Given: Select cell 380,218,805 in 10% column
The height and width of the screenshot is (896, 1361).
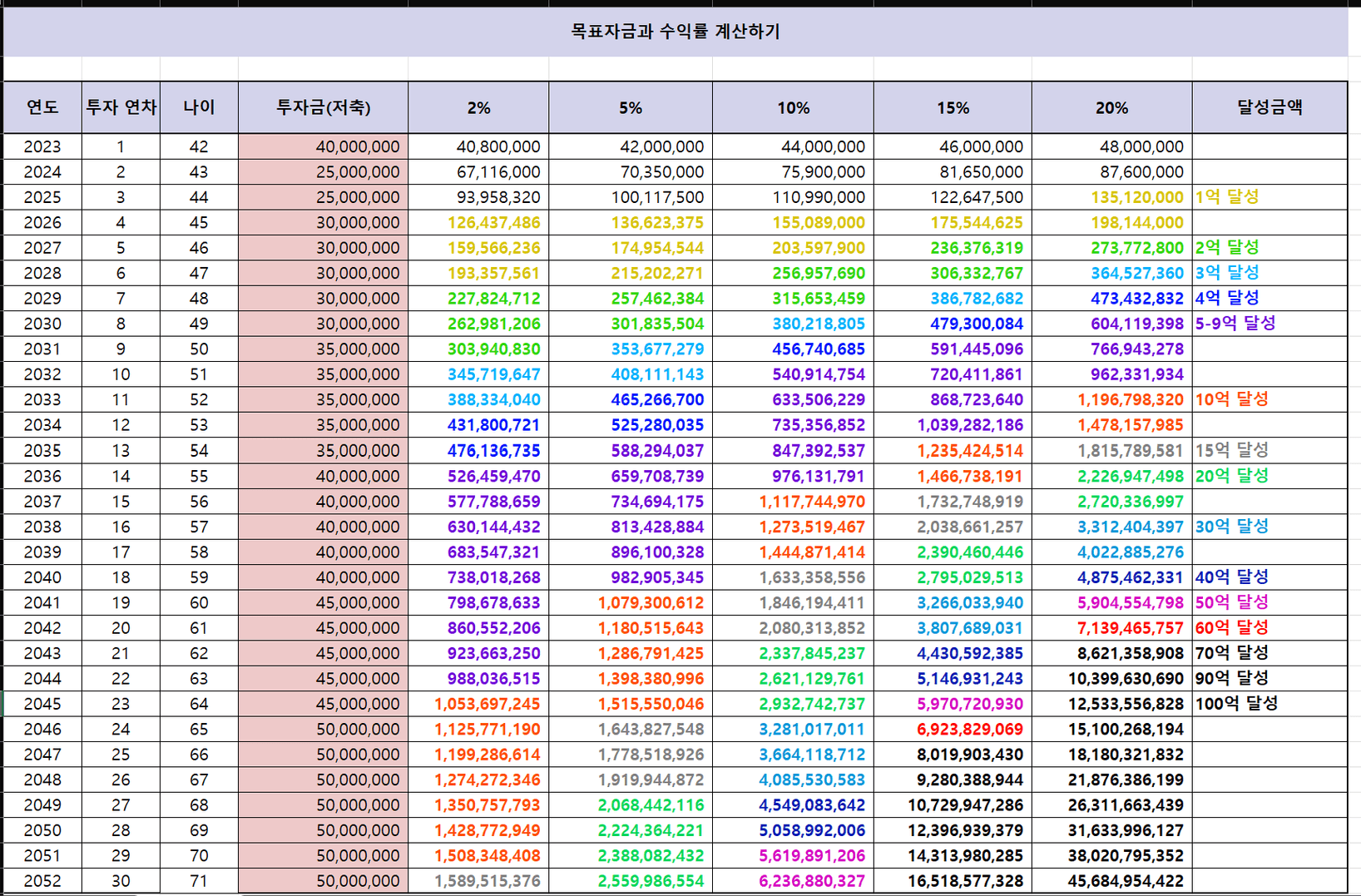Looking at the screenshot, I should 793,324.
